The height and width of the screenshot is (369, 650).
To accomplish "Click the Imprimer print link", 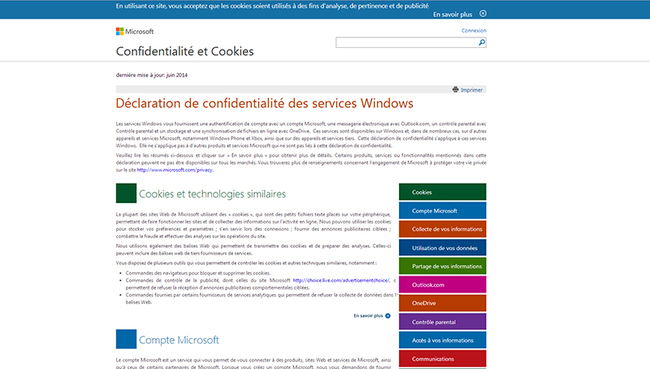I will coord(472,90).
